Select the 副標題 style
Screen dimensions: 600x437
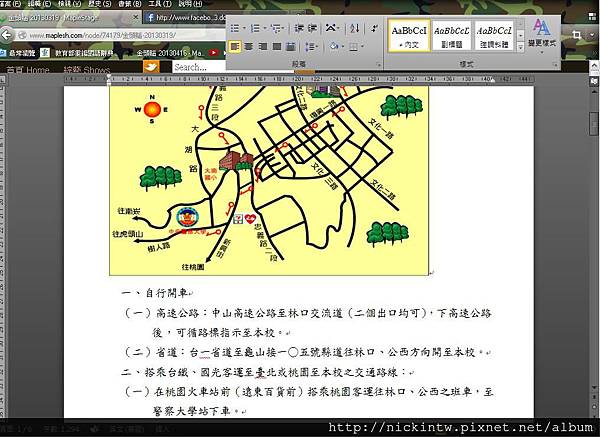click(x=453, y=35)
